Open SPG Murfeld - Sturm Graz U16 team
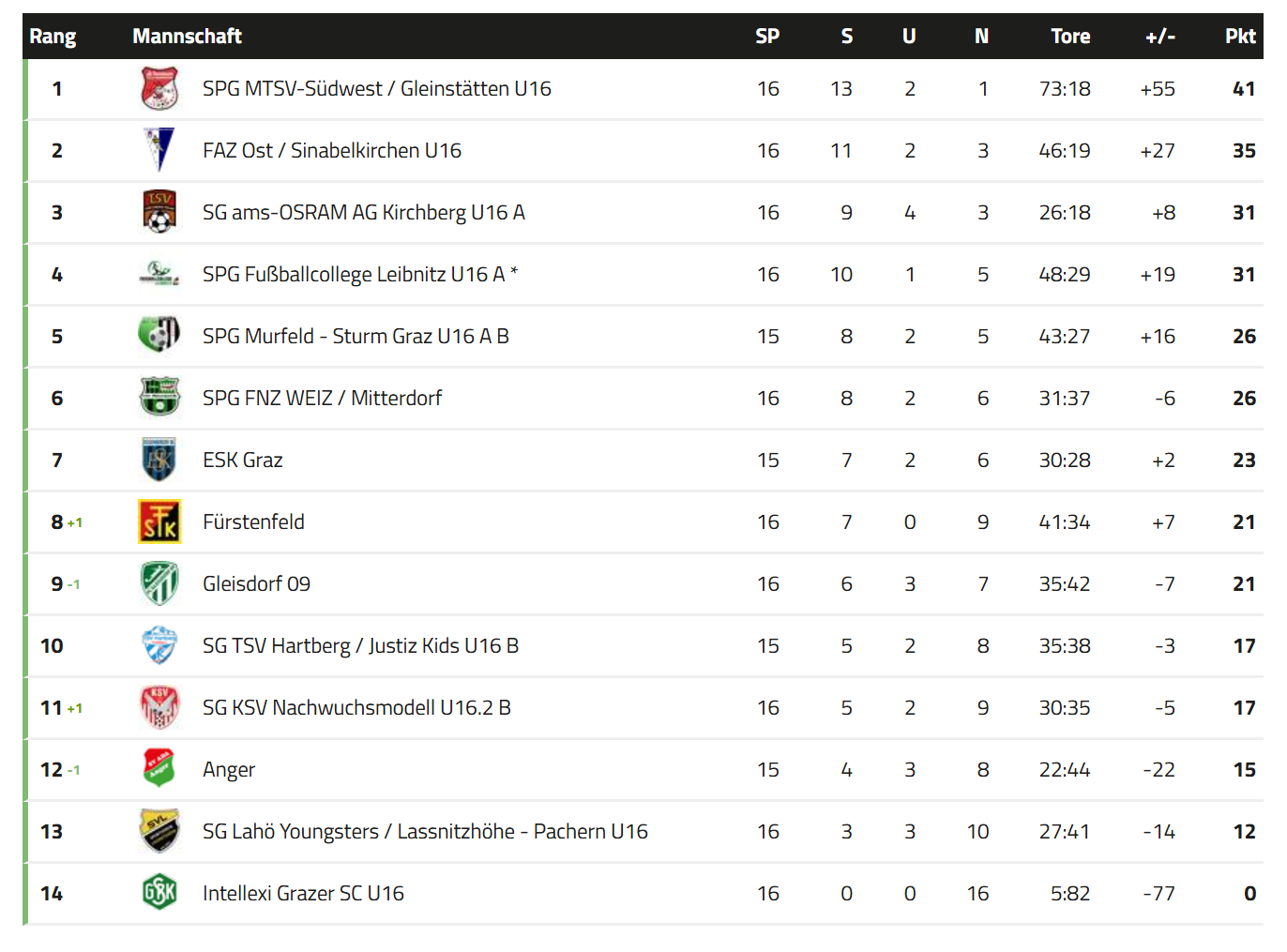Screen dimensions: 1287x952 356,336
